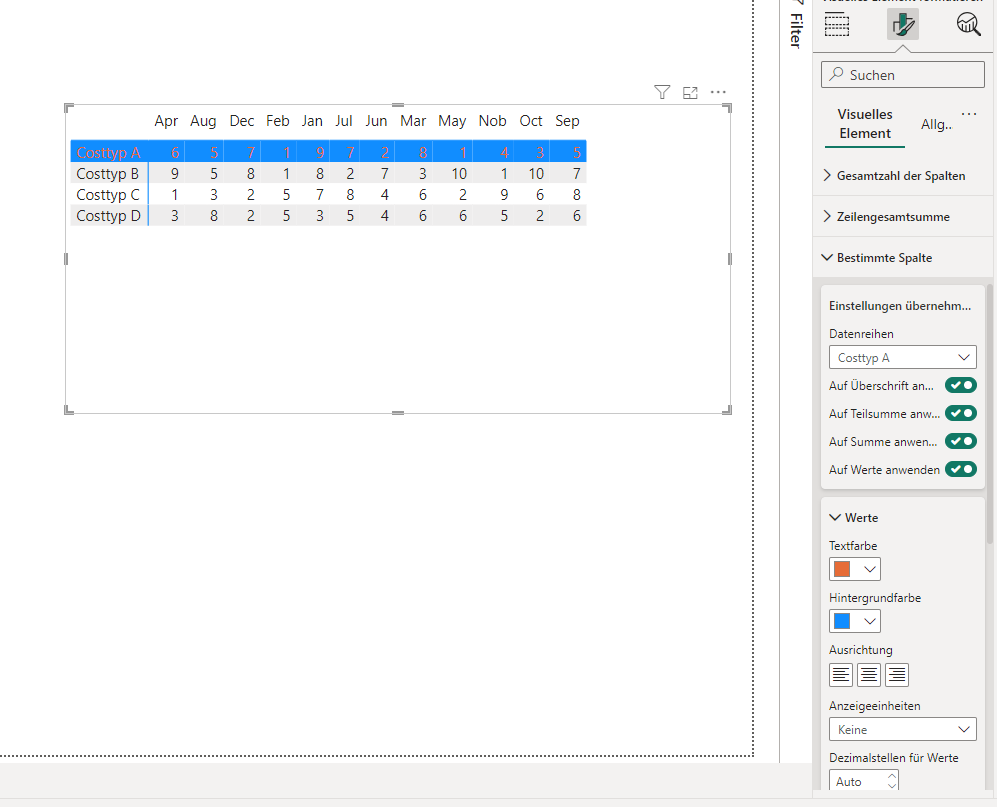Click the Sep column header
The width and height of the screenshot is (997, 807).
pos(567,121)
